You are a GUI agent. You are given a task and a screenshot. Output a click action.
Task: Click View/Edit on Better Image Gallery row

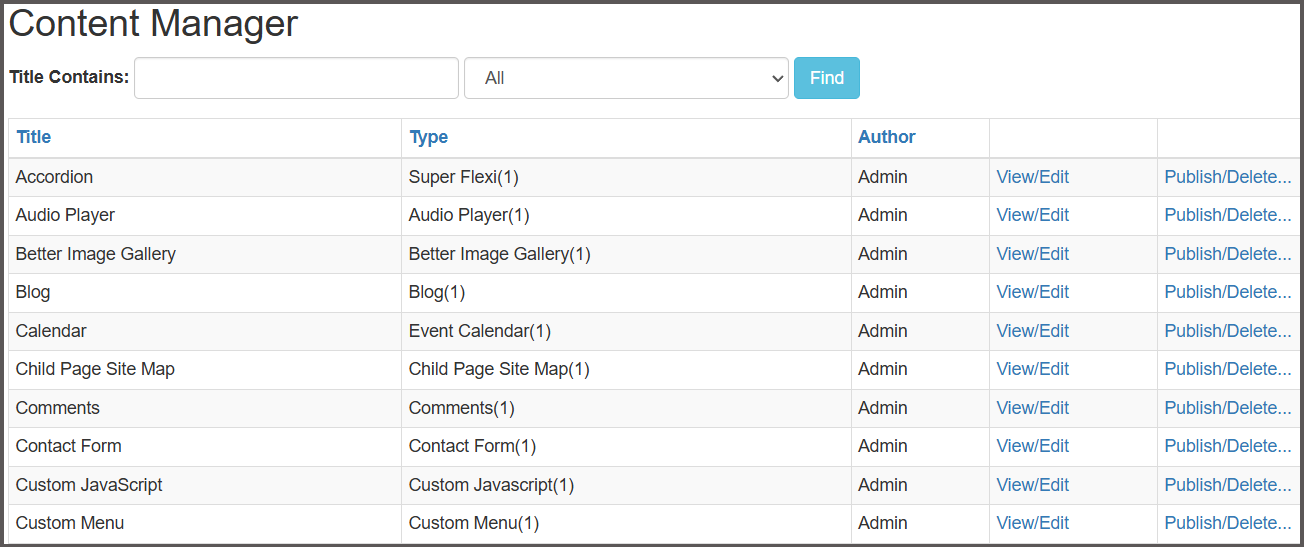(1032, 254)
